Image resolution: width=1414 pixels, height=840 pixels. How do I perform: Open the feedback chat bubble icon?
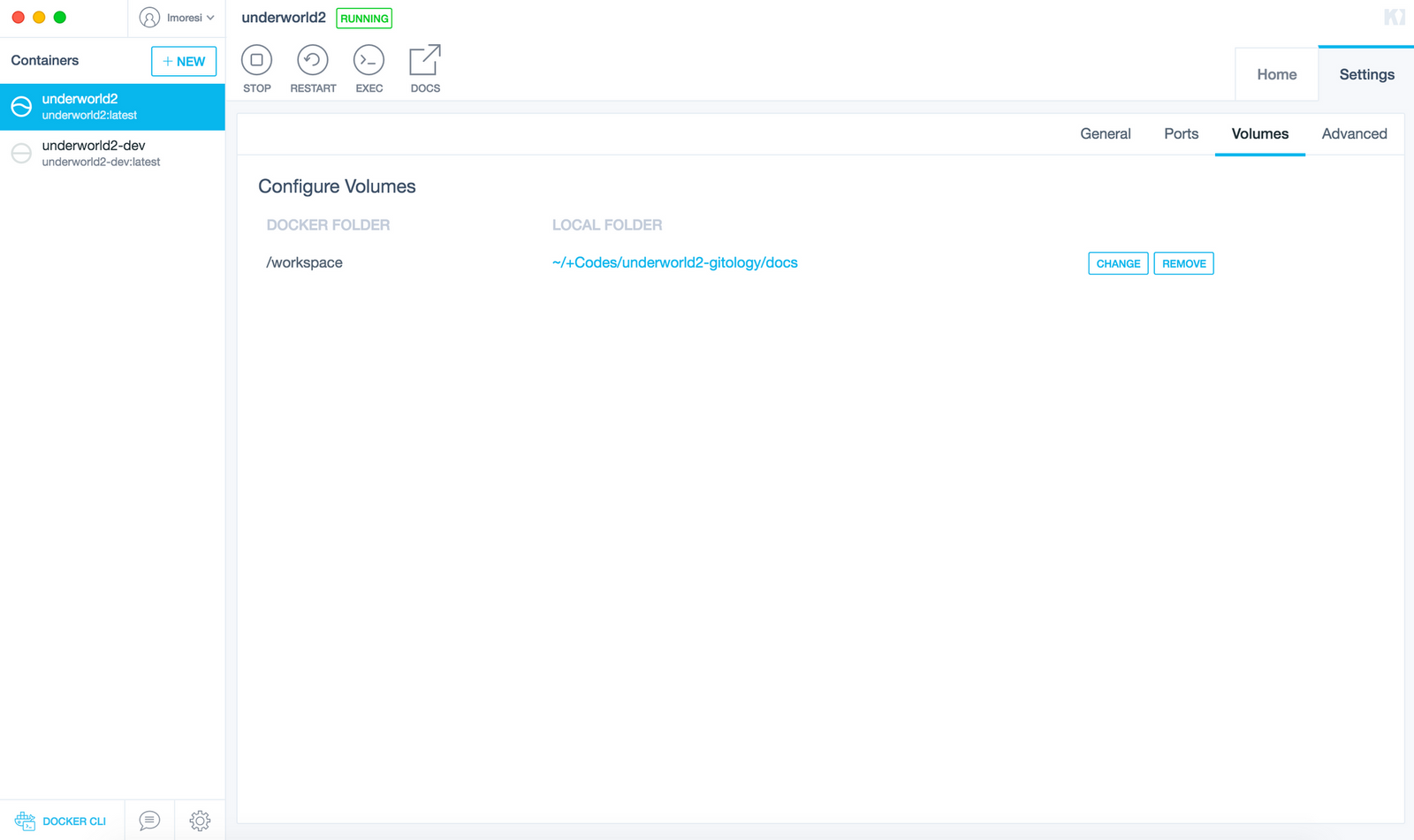(x=149, y=821)
